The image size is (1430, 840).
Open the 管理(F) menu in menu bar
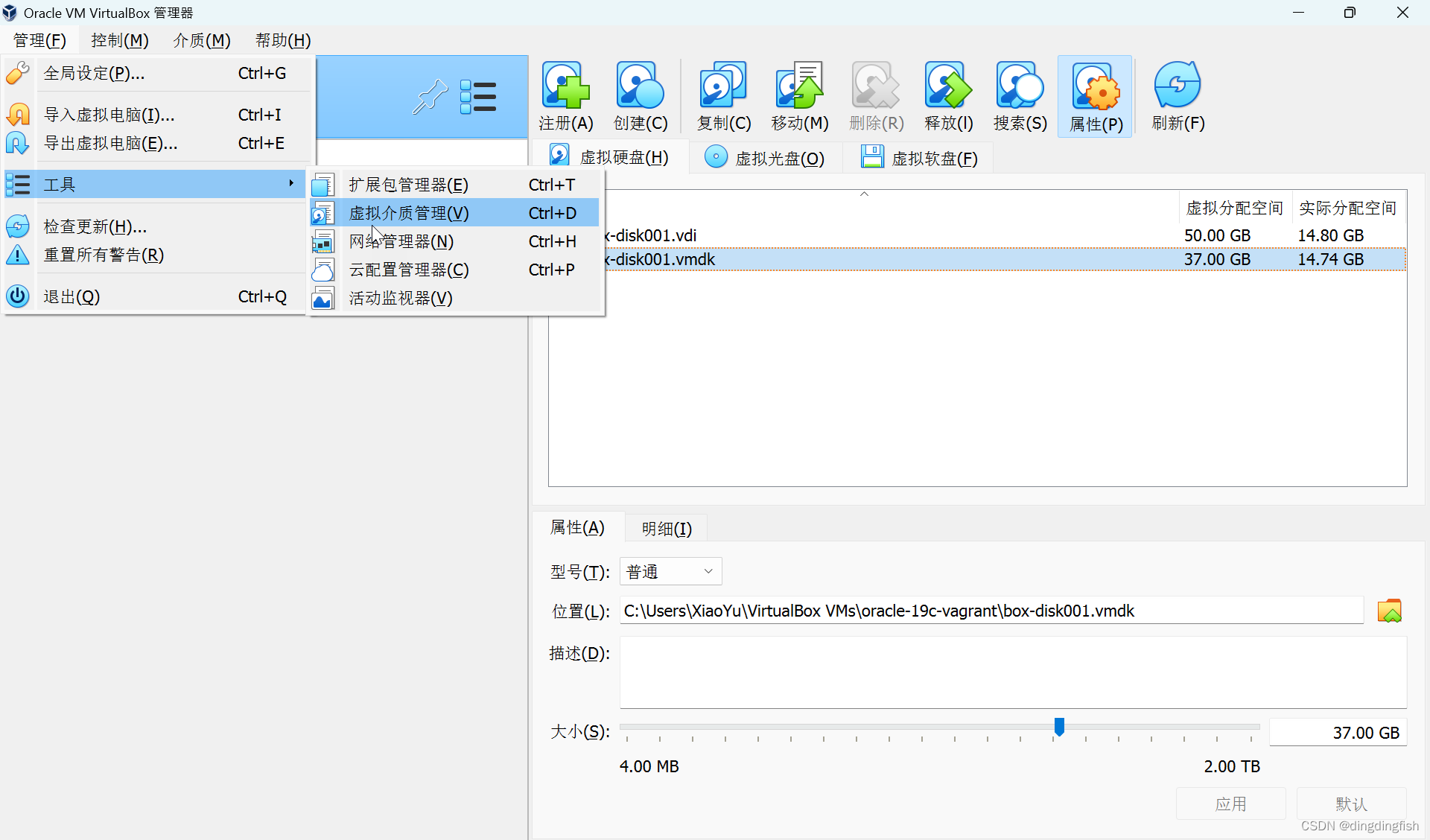pos(39,40)
